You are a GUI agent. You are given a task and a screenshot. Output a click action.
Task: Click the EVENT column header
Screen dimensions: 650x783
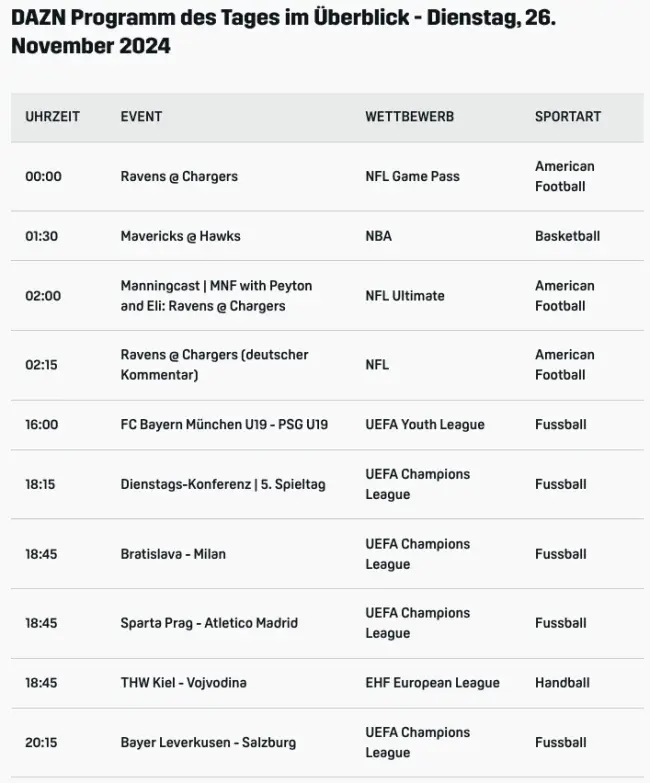click(x=141, y=117)
